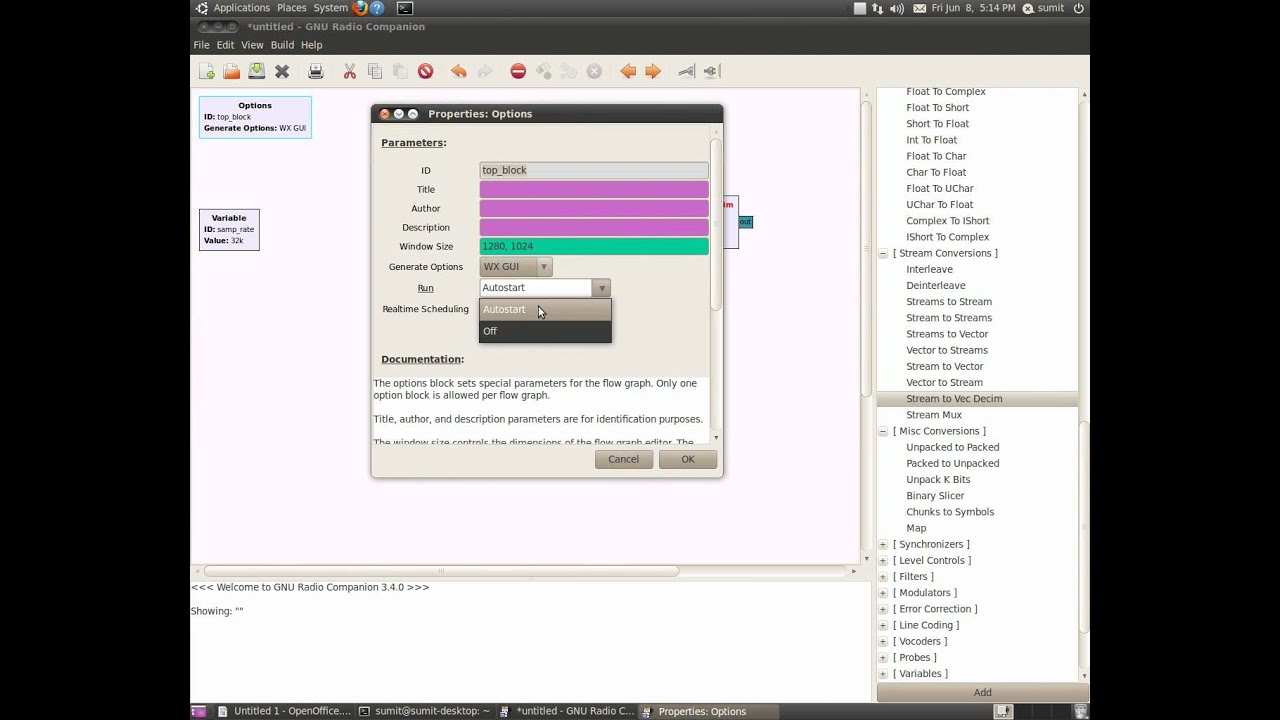Collapse the Misc Conversions category

tap(883, 431)
